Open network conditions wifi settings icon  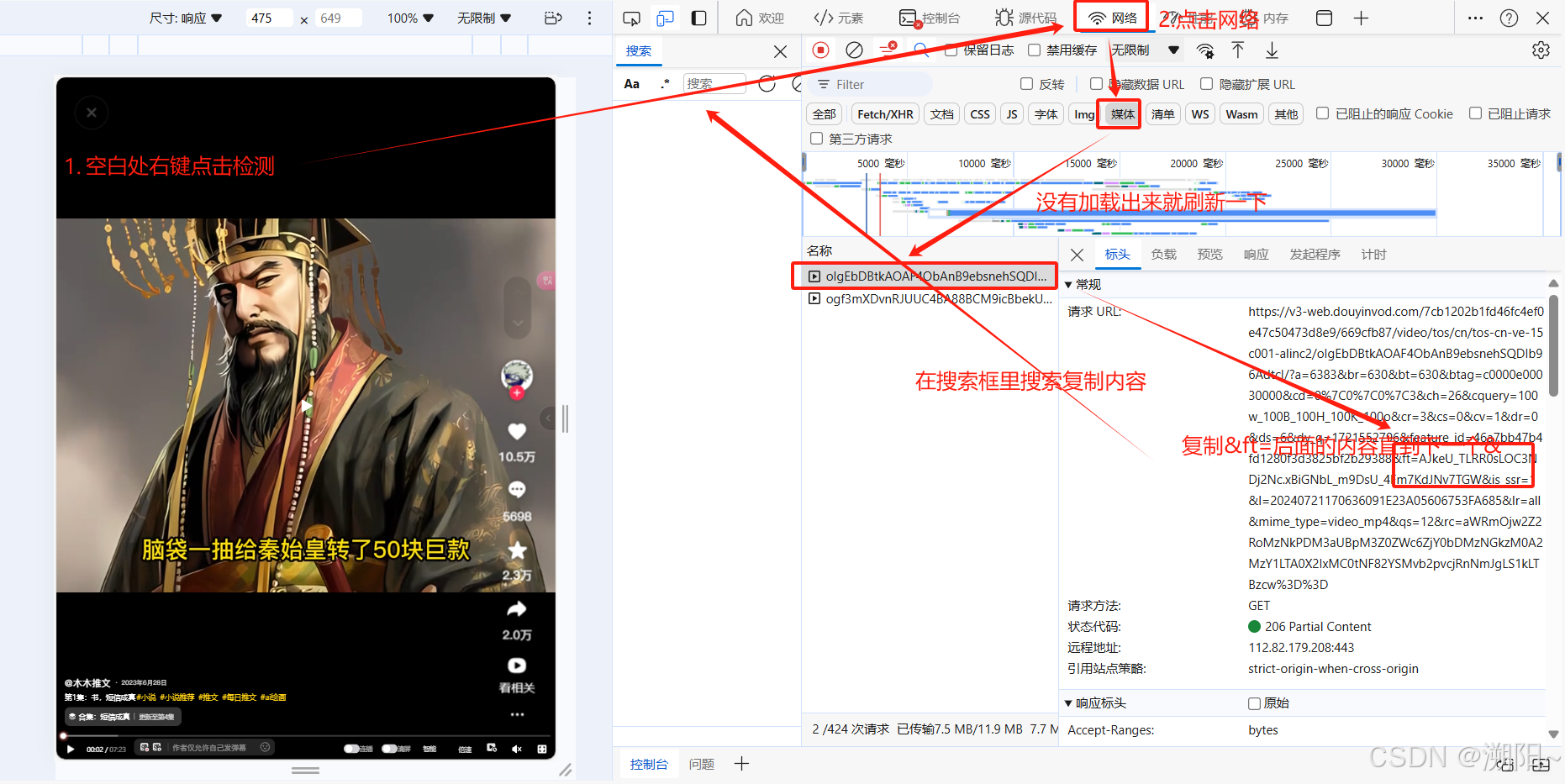pyautogui.click(x=1205, y=50)
